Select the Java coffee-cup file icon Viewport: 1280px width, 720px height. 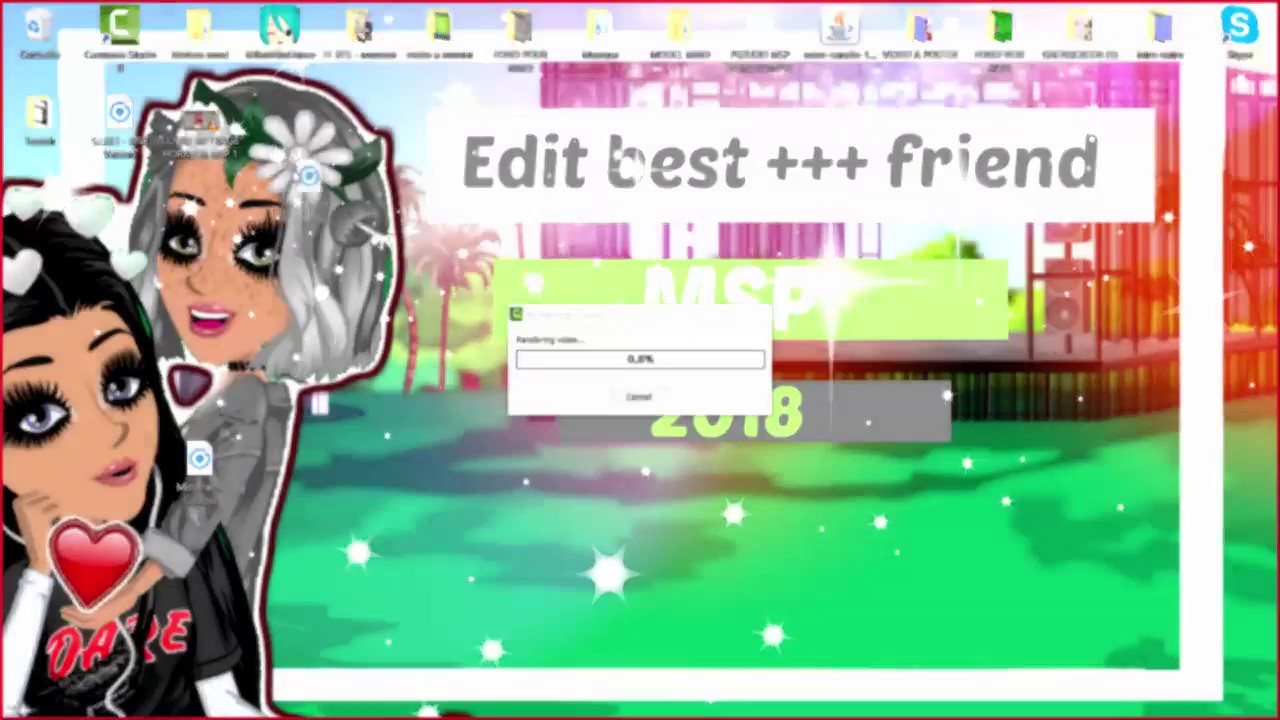[840, 27]
